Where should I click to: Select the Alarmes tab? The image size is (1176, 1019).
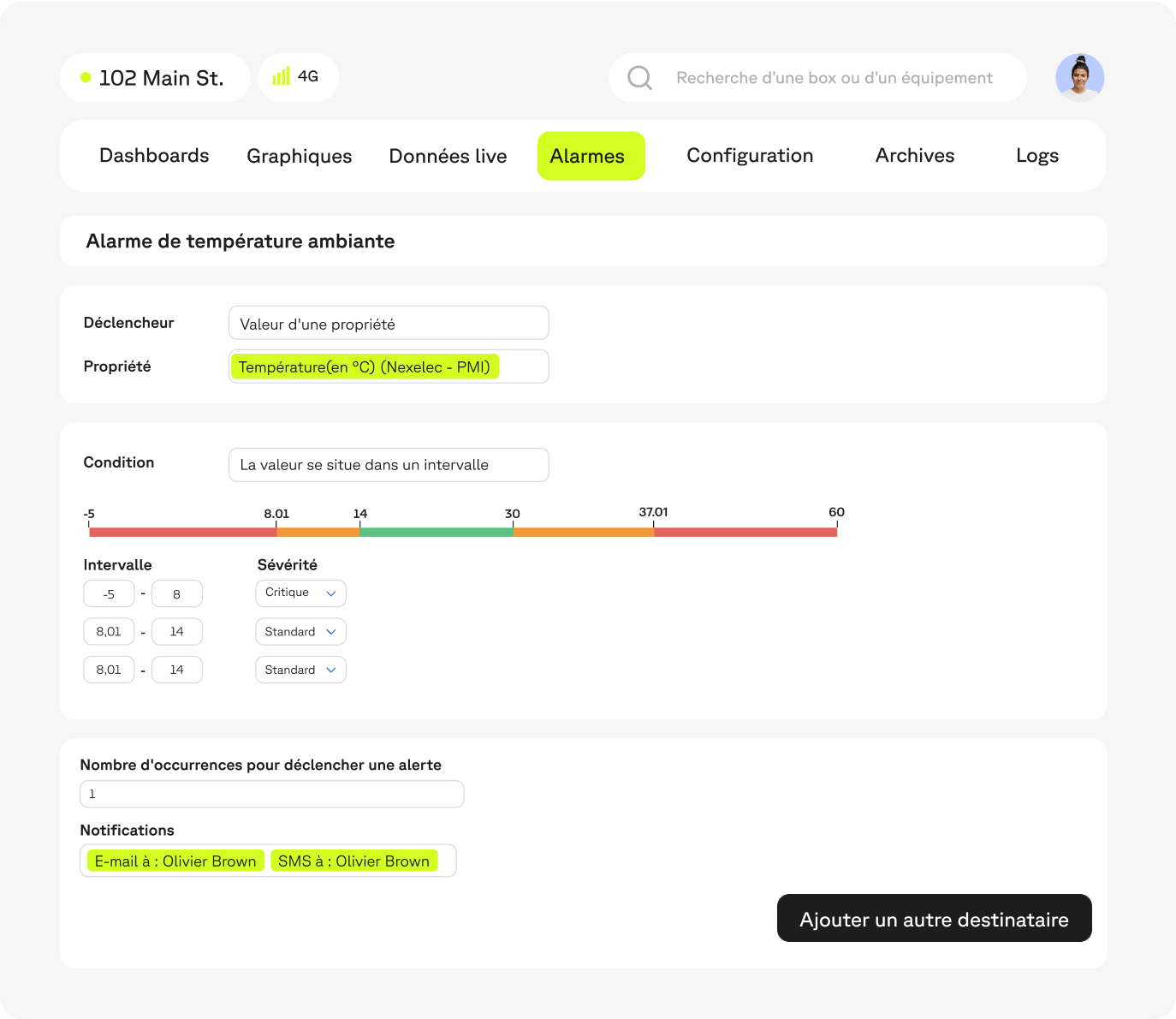click(591, 156)
